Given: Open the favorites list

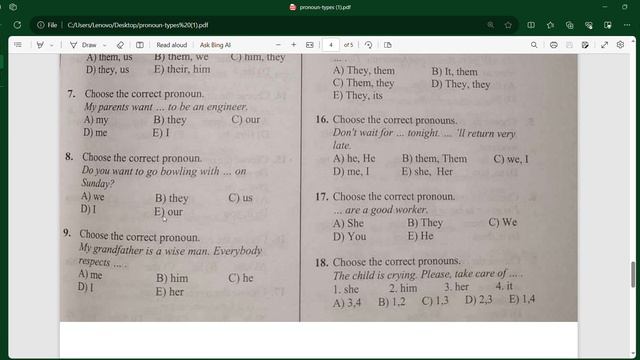Looking at the screenshot, I should pyautogui.click(x=550, y=25).
